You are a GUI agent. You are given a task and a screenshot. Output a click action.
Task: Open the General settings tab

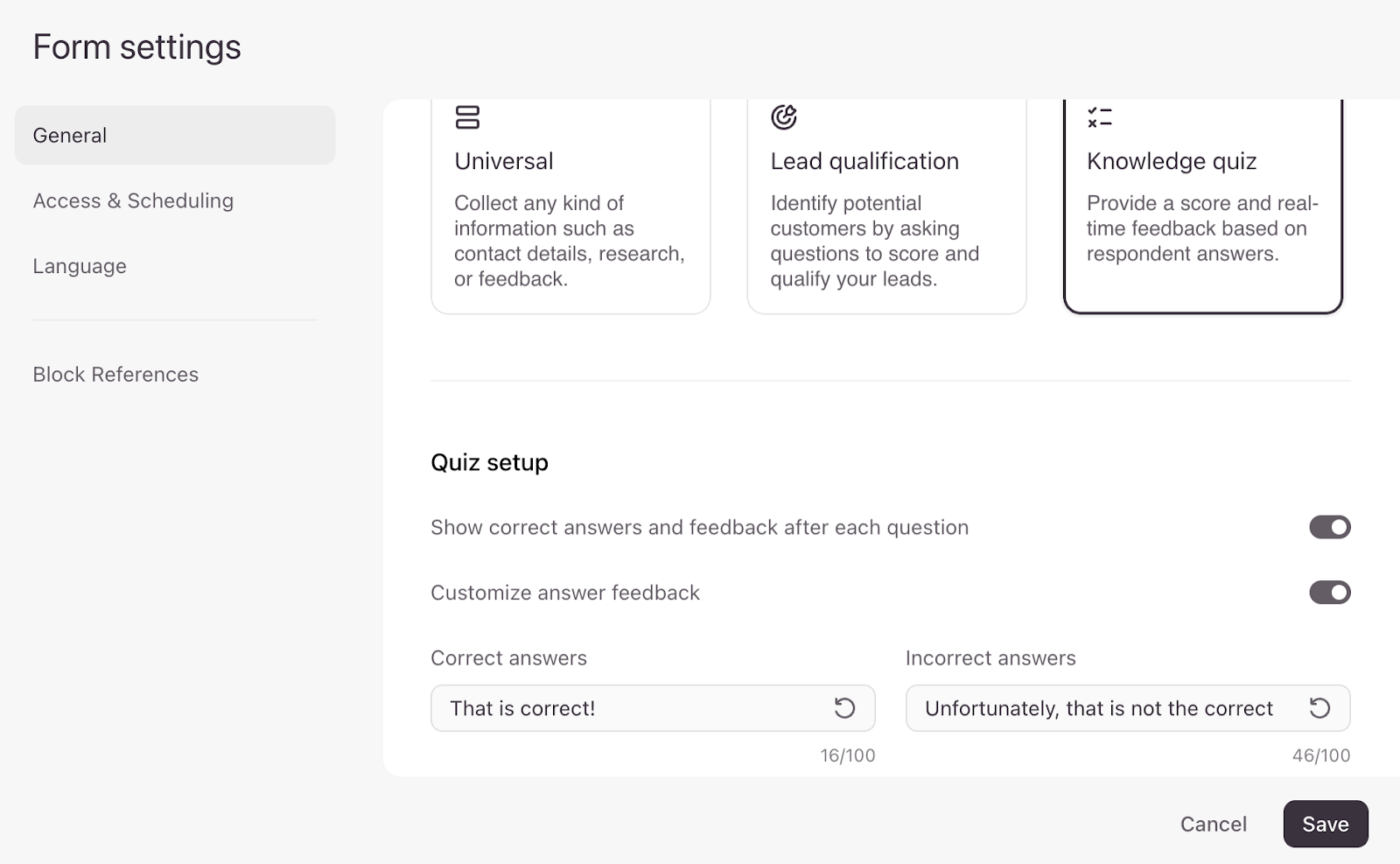175,136
